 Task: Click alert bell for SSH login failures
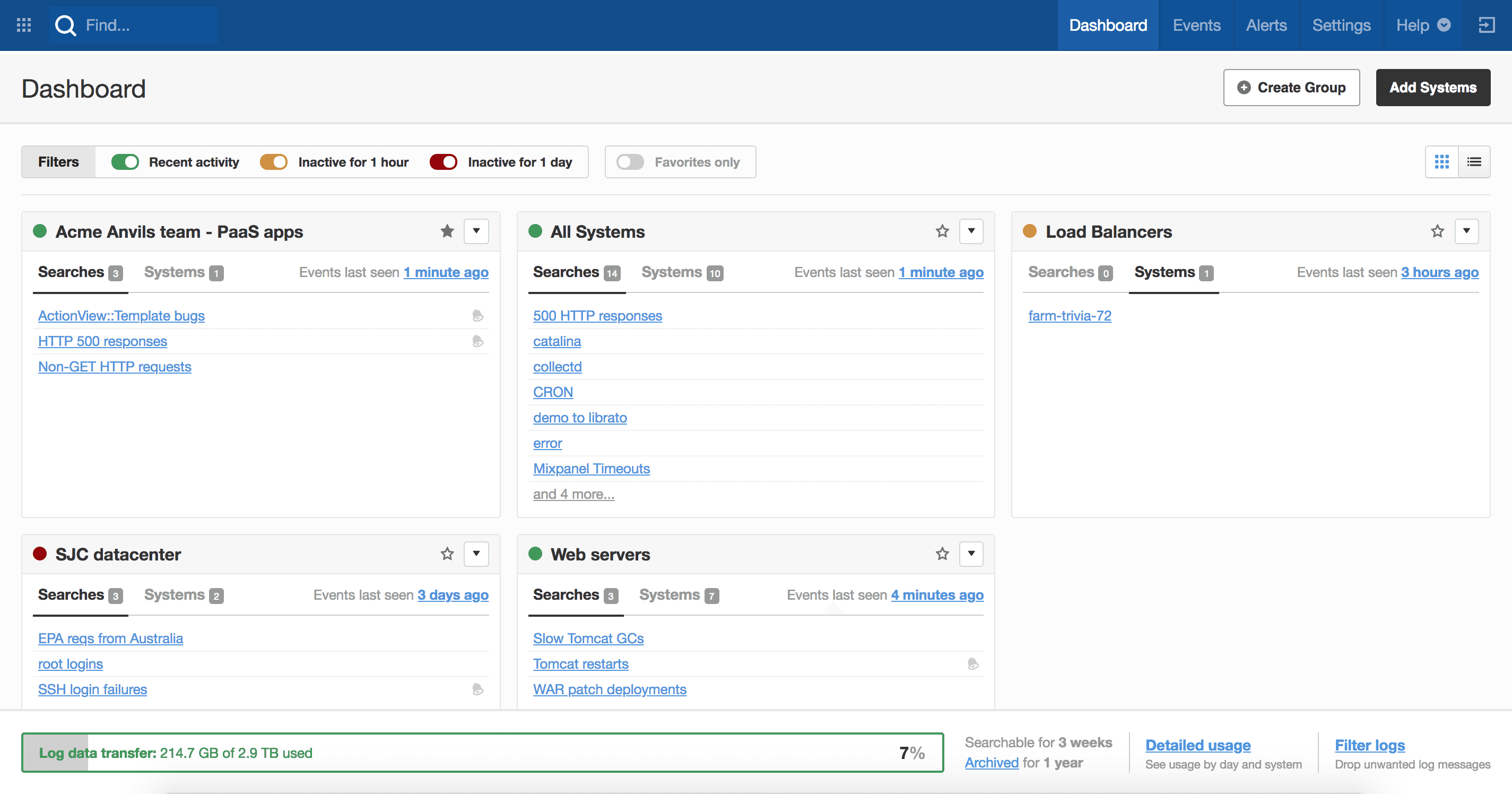478,689
